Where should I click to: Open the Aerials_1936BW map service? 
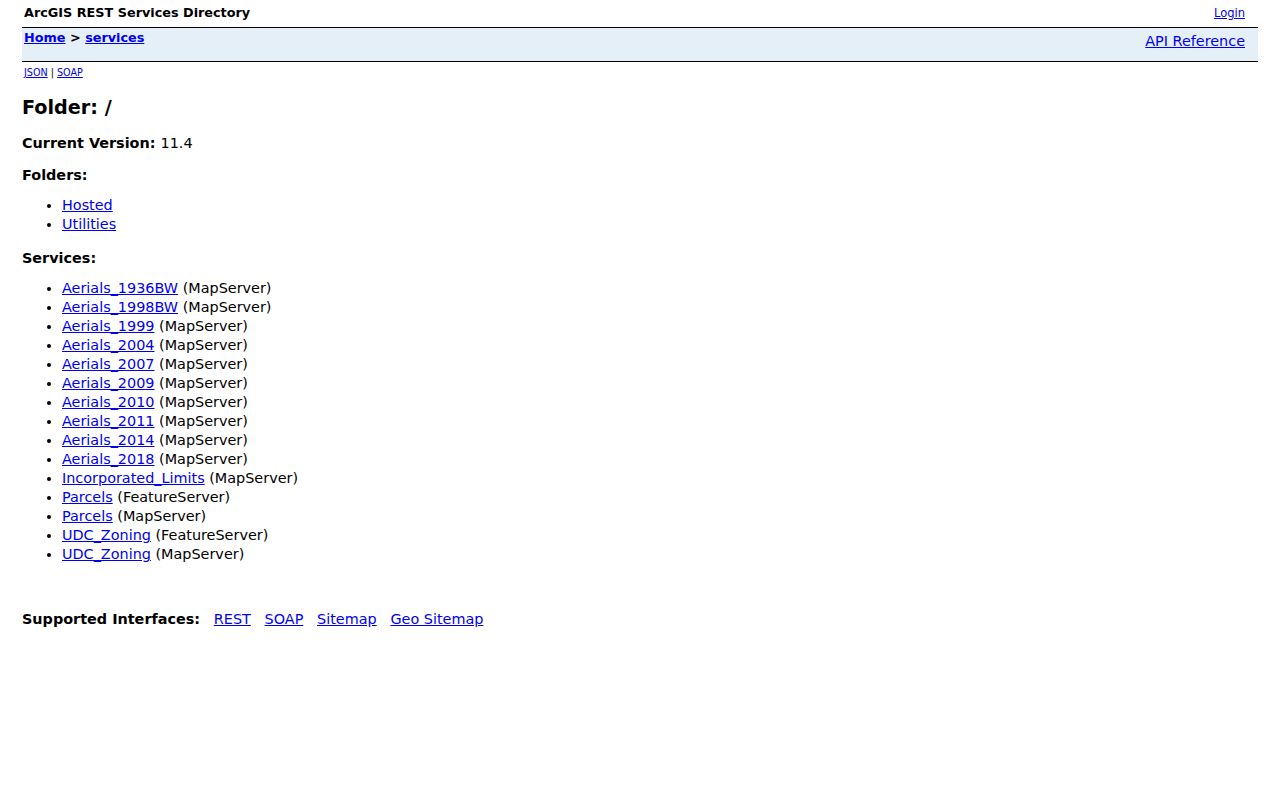click(120, 288)
